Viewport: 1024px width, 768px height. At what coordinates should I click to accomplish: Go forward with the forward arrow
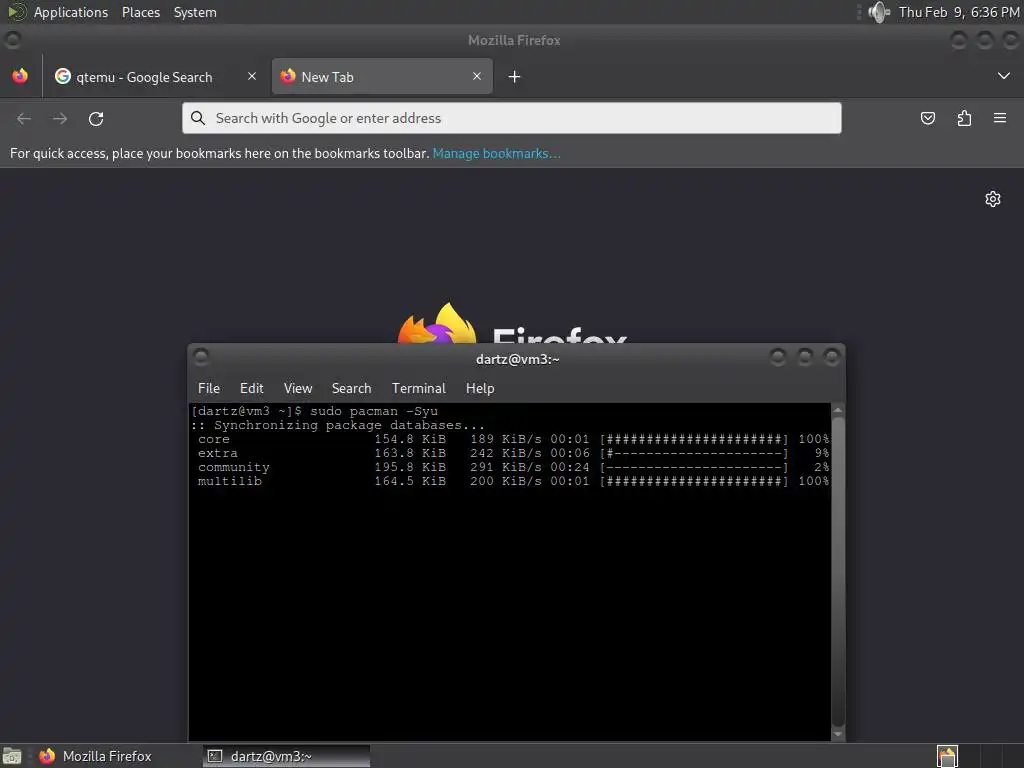click(x=60, y=119)
